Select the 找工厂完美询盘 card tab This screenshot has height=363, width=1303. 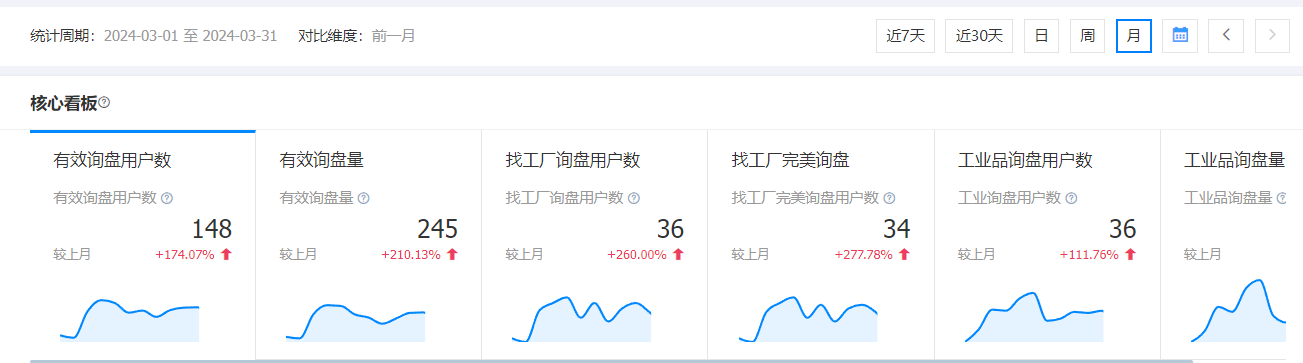pyautogui.click(x=820, y=244)
